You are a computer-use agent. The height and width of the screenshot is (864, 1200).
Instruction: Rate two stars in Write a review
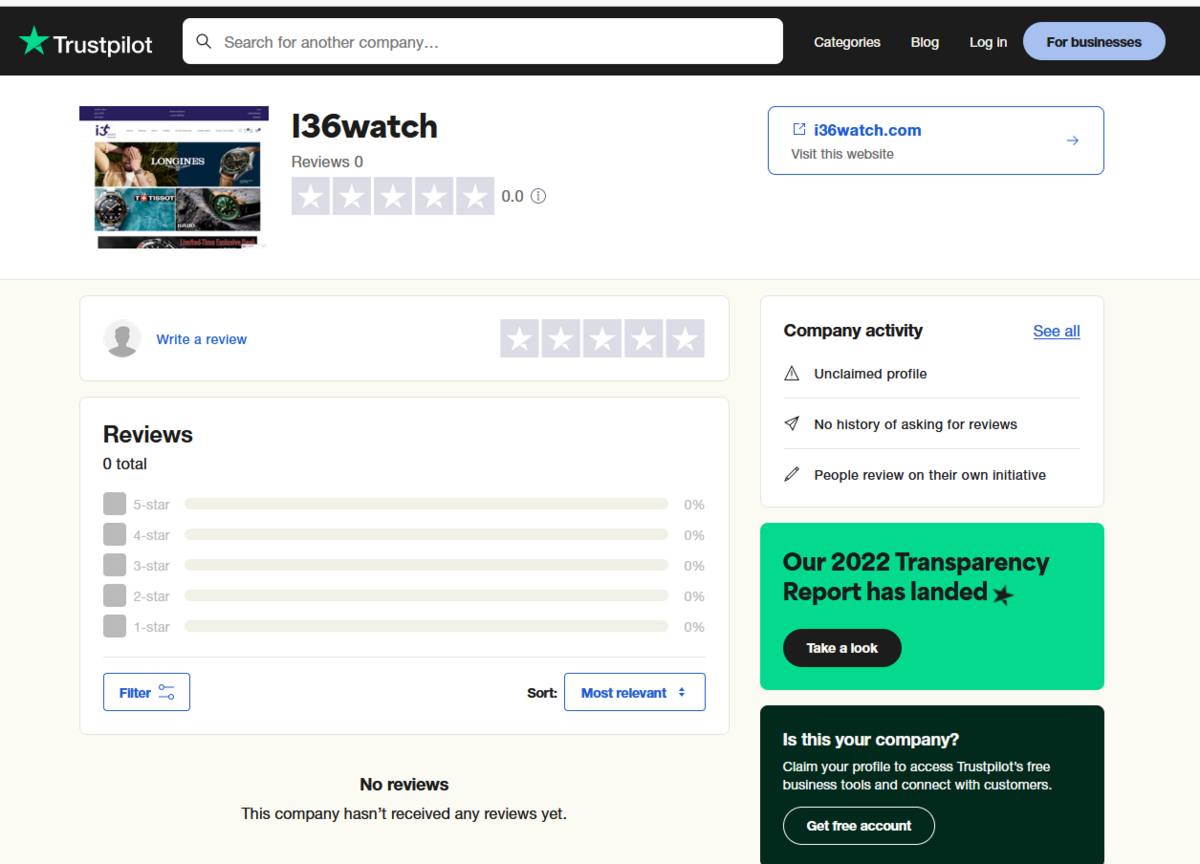(561, 339)
